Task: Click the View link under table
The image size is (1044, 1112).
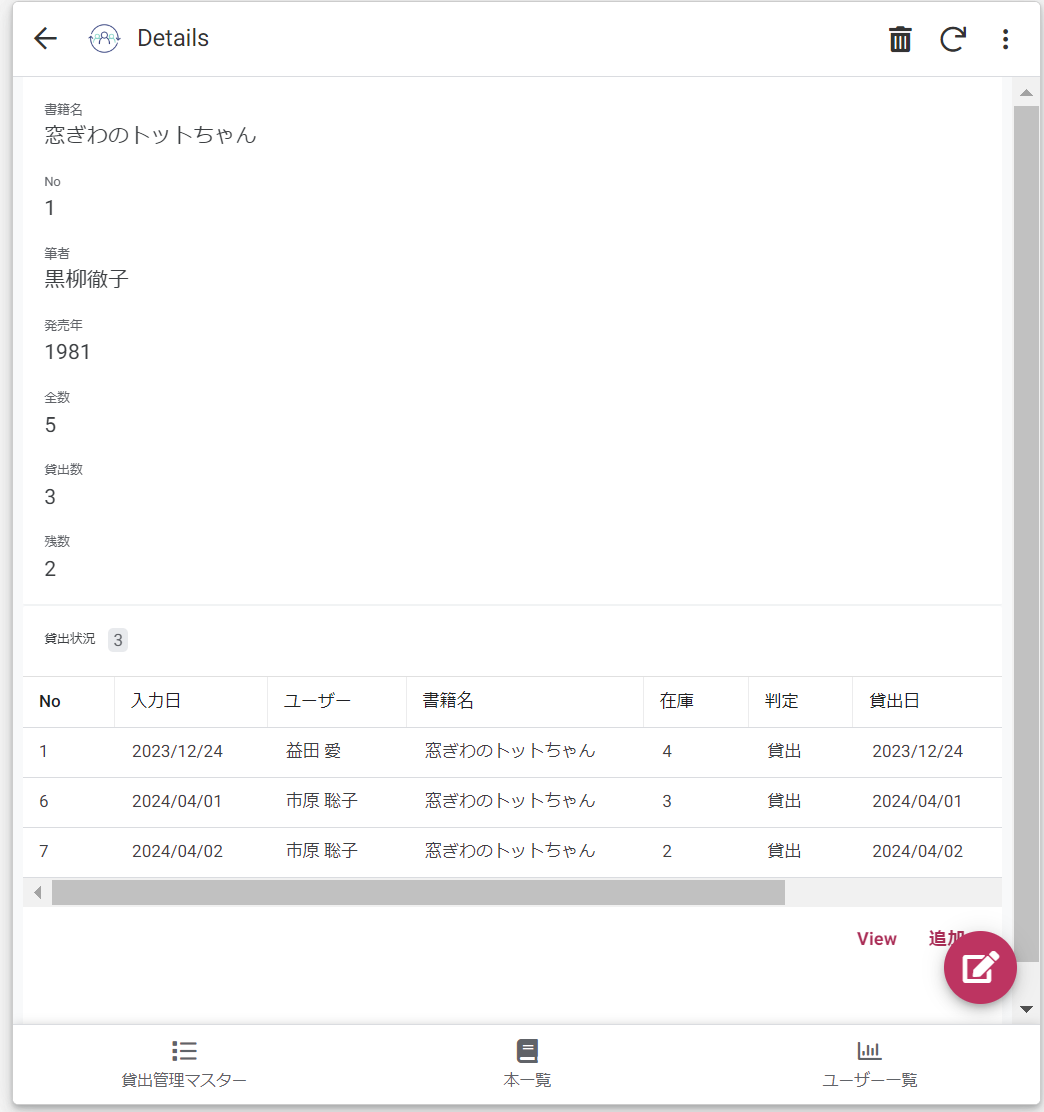Action: coord(876,939)
